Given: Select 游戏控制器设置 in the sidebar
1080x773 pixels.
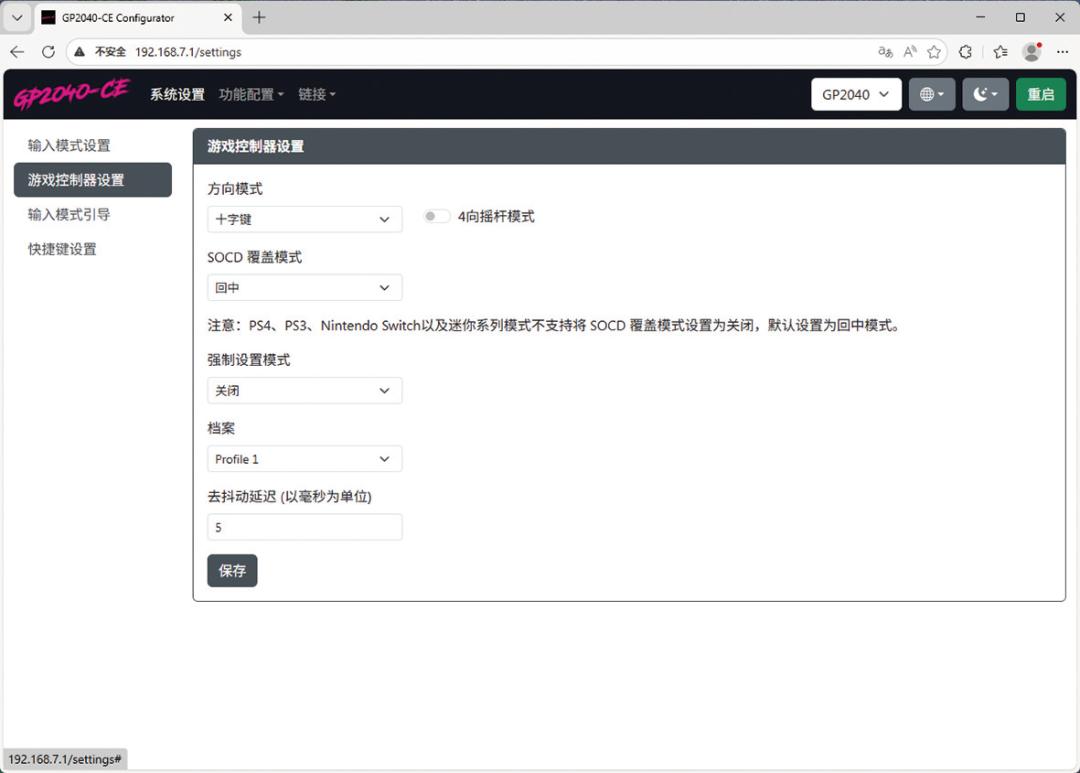Looking at the screenshot, I should (92, 180).
